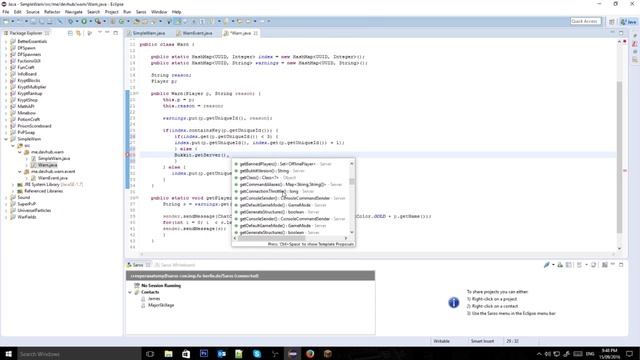
Task: Collapse the SimpleWarn project
Action: pos(6,139)
